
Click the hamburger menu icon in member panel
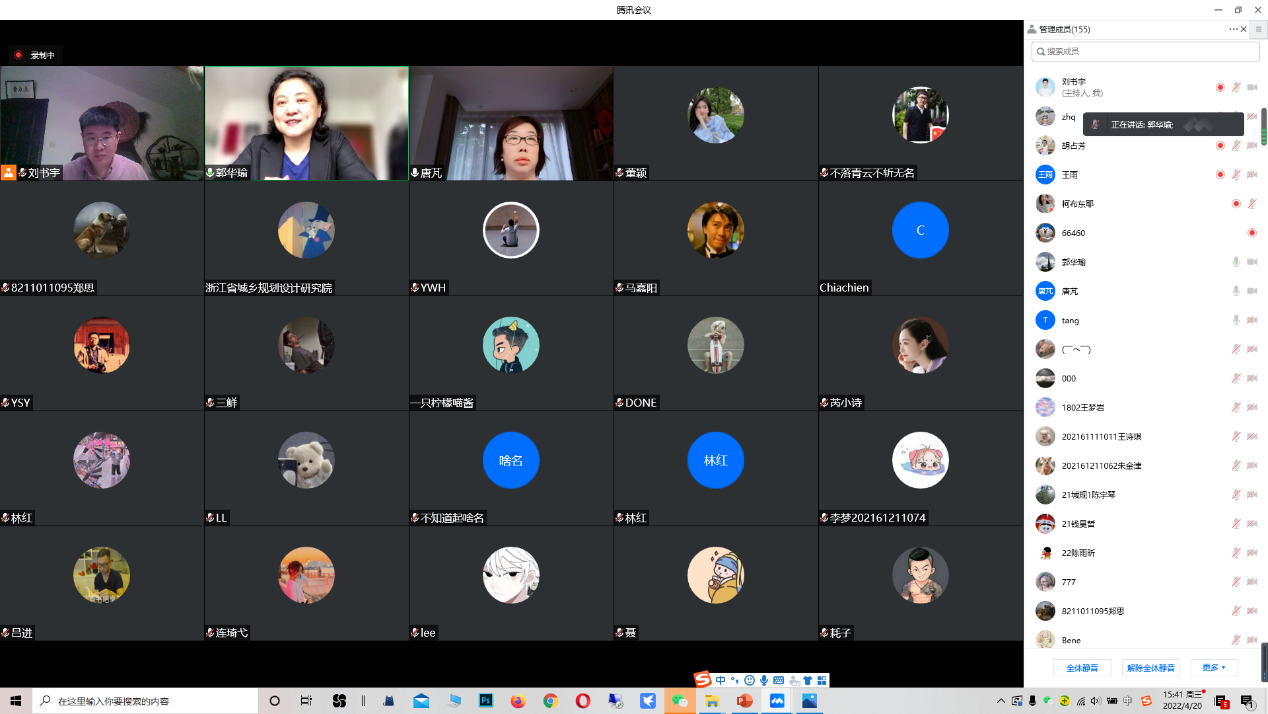[x=1258, y=30]
